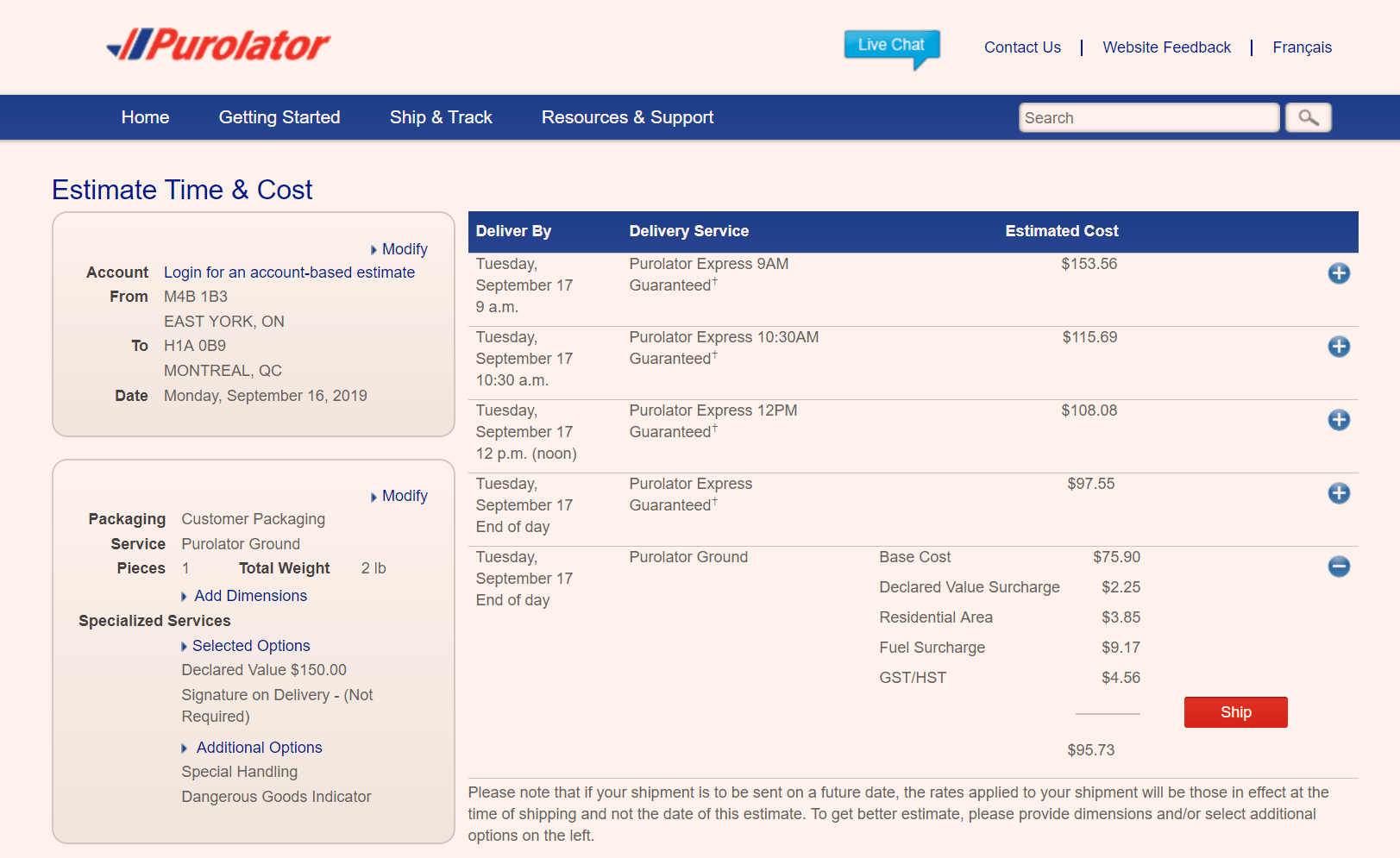Click the Contact Us link
This screenshot has height=858, width=1400.
pos(1022,47)
